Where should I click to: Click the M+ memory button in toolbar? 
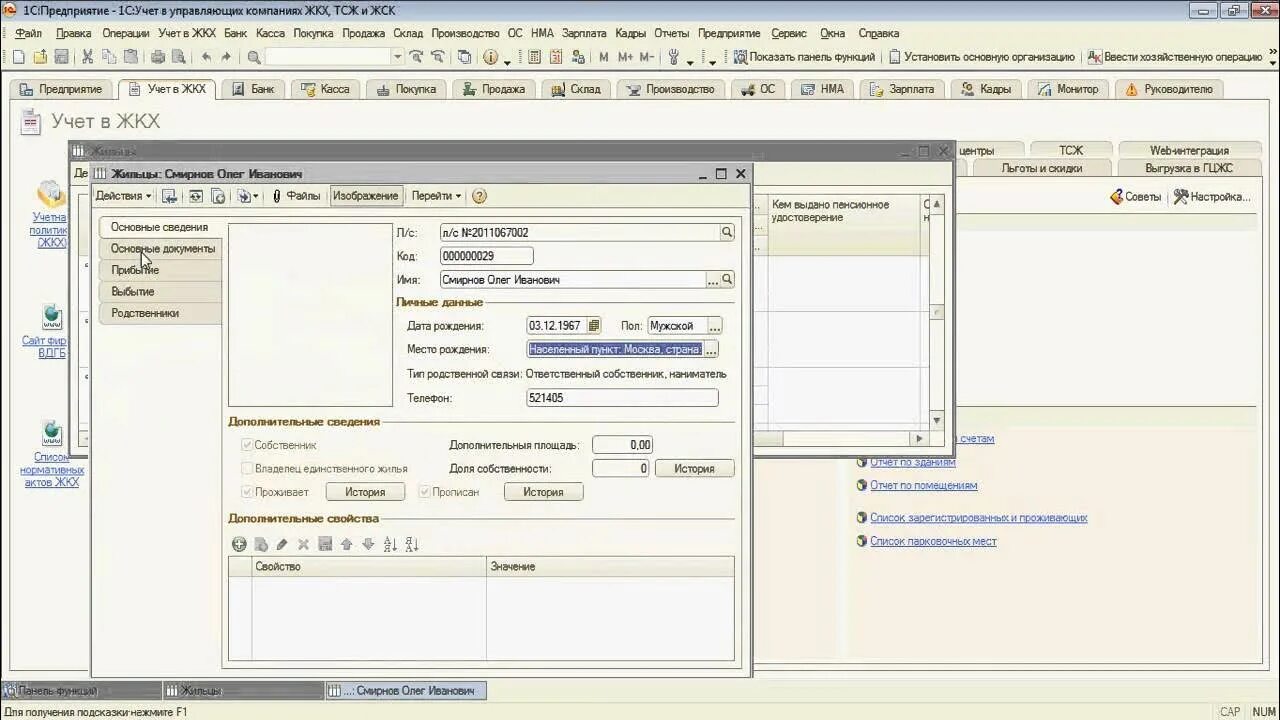coord(625,57)
